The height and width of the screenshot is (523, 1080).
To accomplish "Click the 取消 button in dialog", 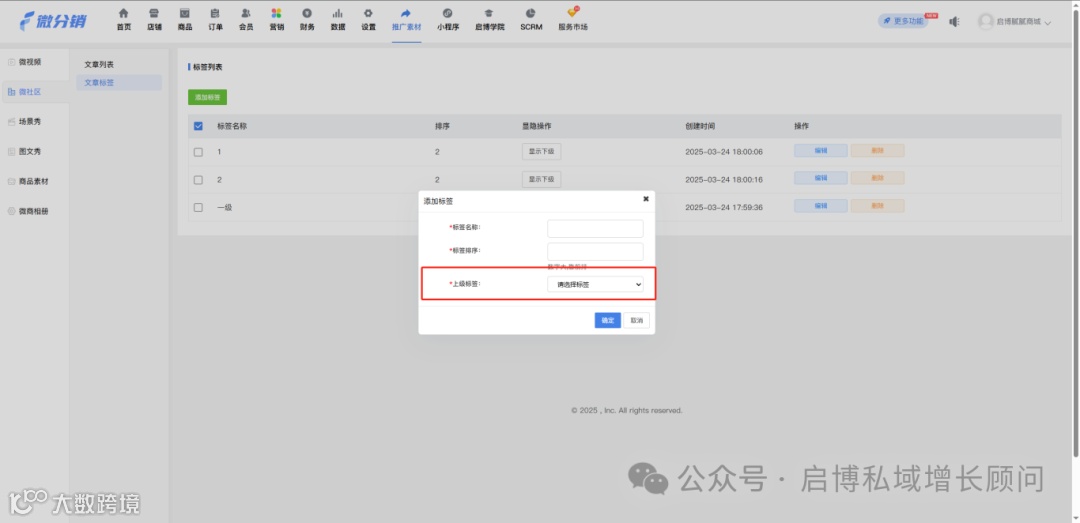I will 636,320.
